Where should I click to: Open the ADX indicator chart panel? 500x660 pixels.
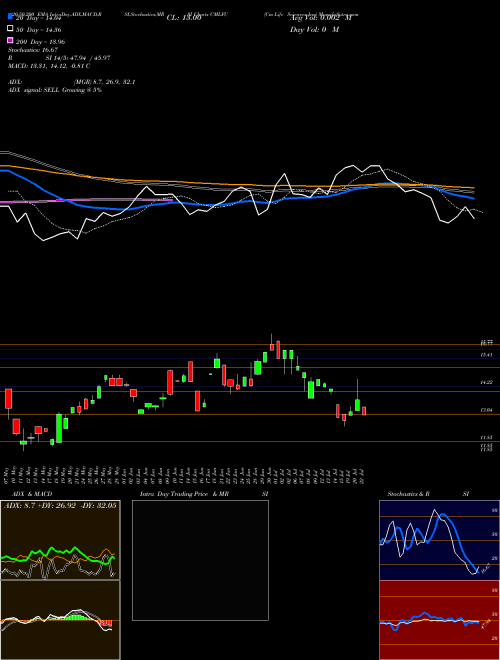(x=60, y=540)
